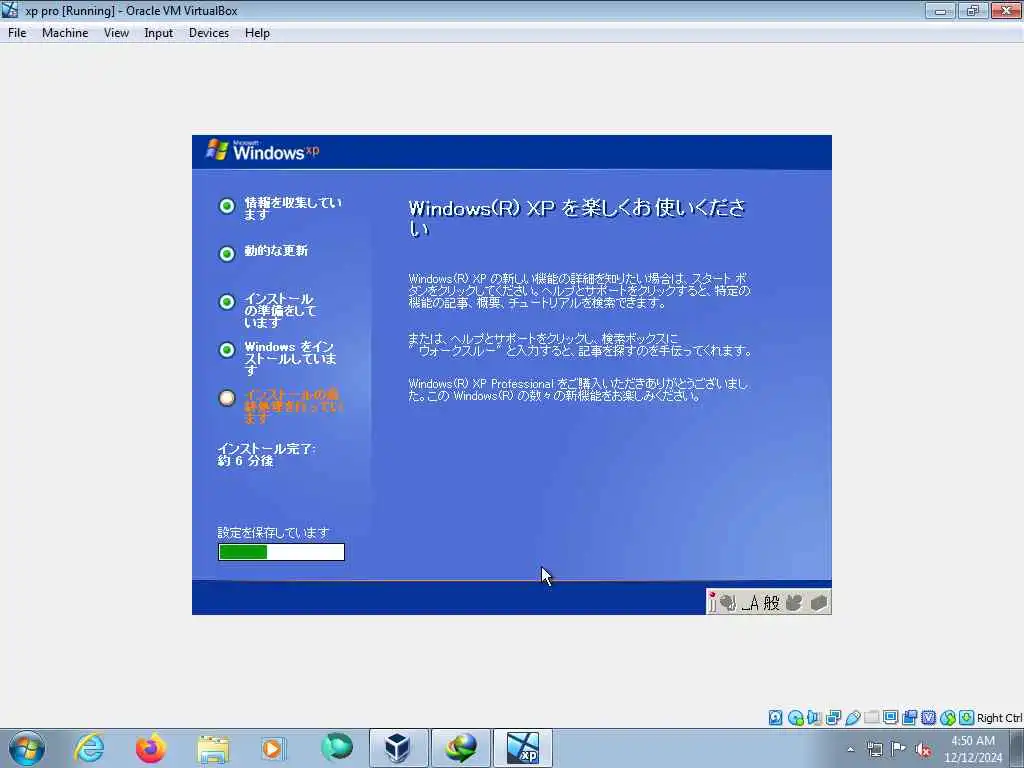
Task: Launch Firefox from the taskbar
Action: [150, 748]
